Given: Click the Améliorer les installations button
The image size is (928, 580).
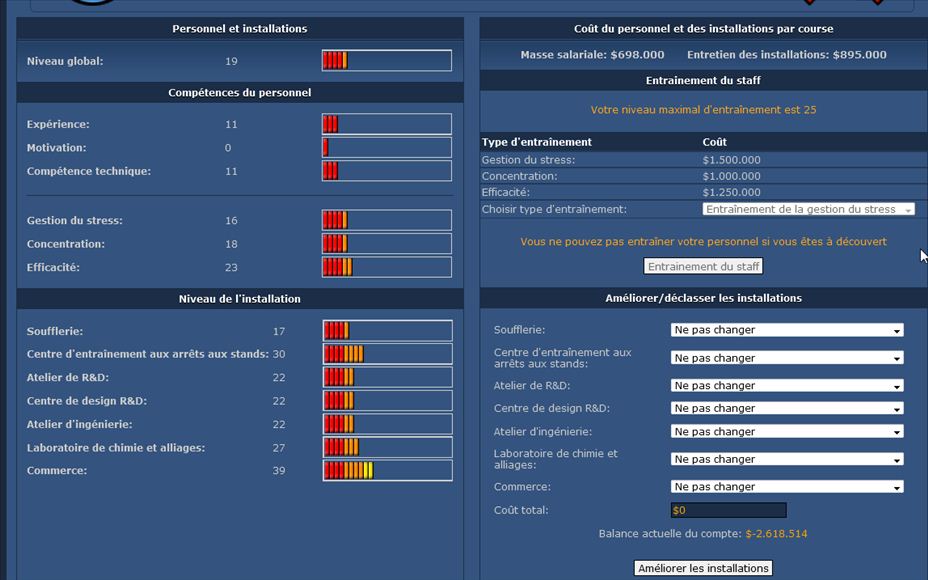Looking at the screenshot, I should 703,568.
